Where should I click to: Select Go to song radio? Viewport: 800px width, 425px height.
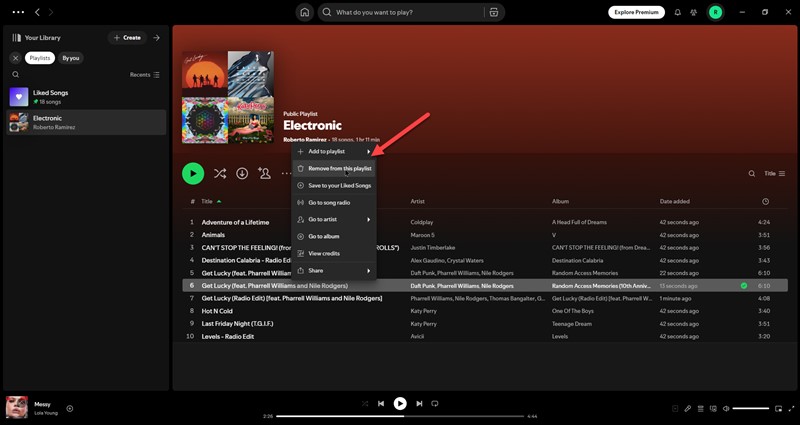tap(334, 203)
